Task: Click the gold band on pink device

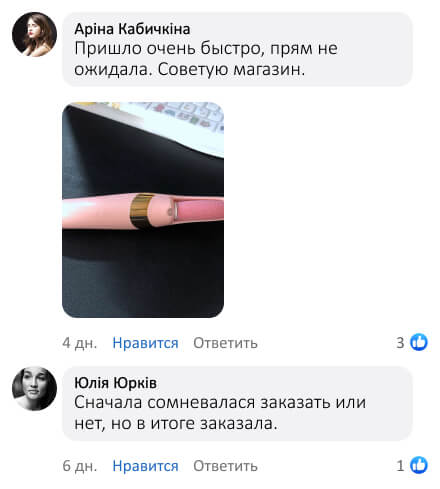Action: pyautogui.click(x=142, y=211)
